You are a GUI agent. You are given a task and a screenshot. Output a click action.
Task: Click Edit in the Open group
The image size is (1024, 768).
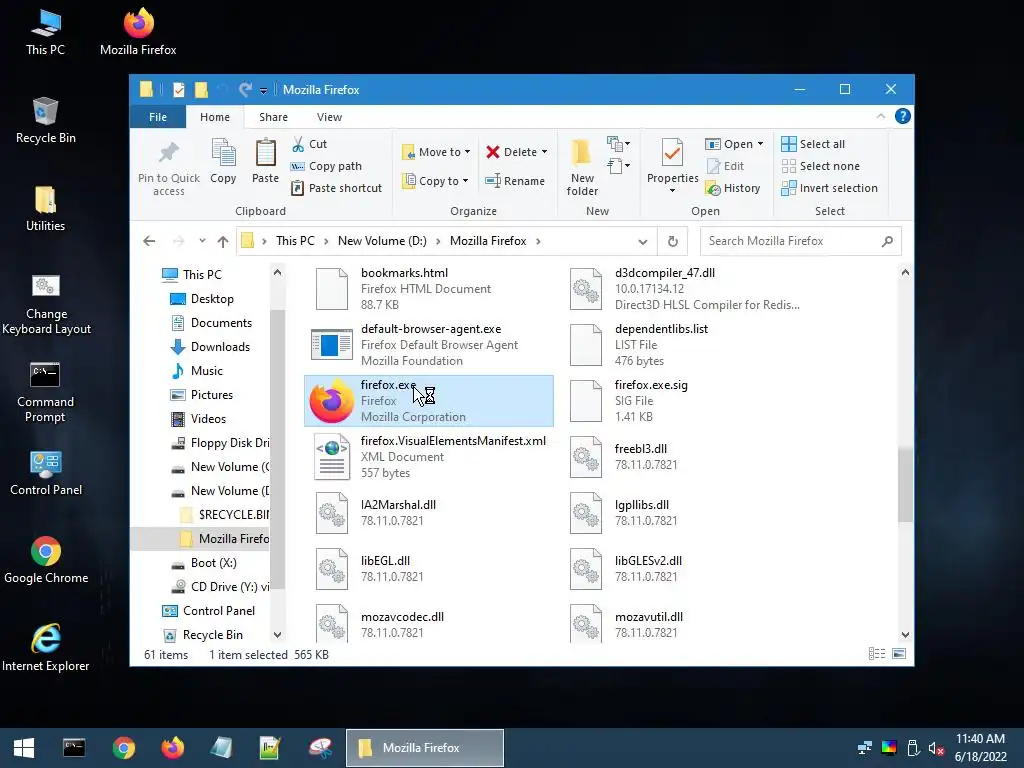pyautogui.click(x=725, y=167)
